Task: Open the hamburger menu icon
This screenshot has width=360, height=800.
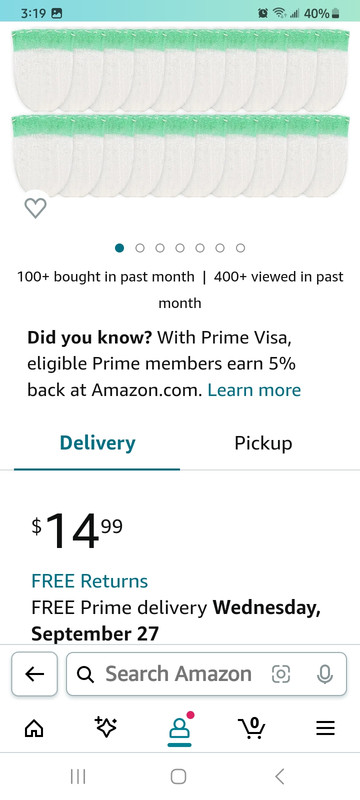Action: 325,728
